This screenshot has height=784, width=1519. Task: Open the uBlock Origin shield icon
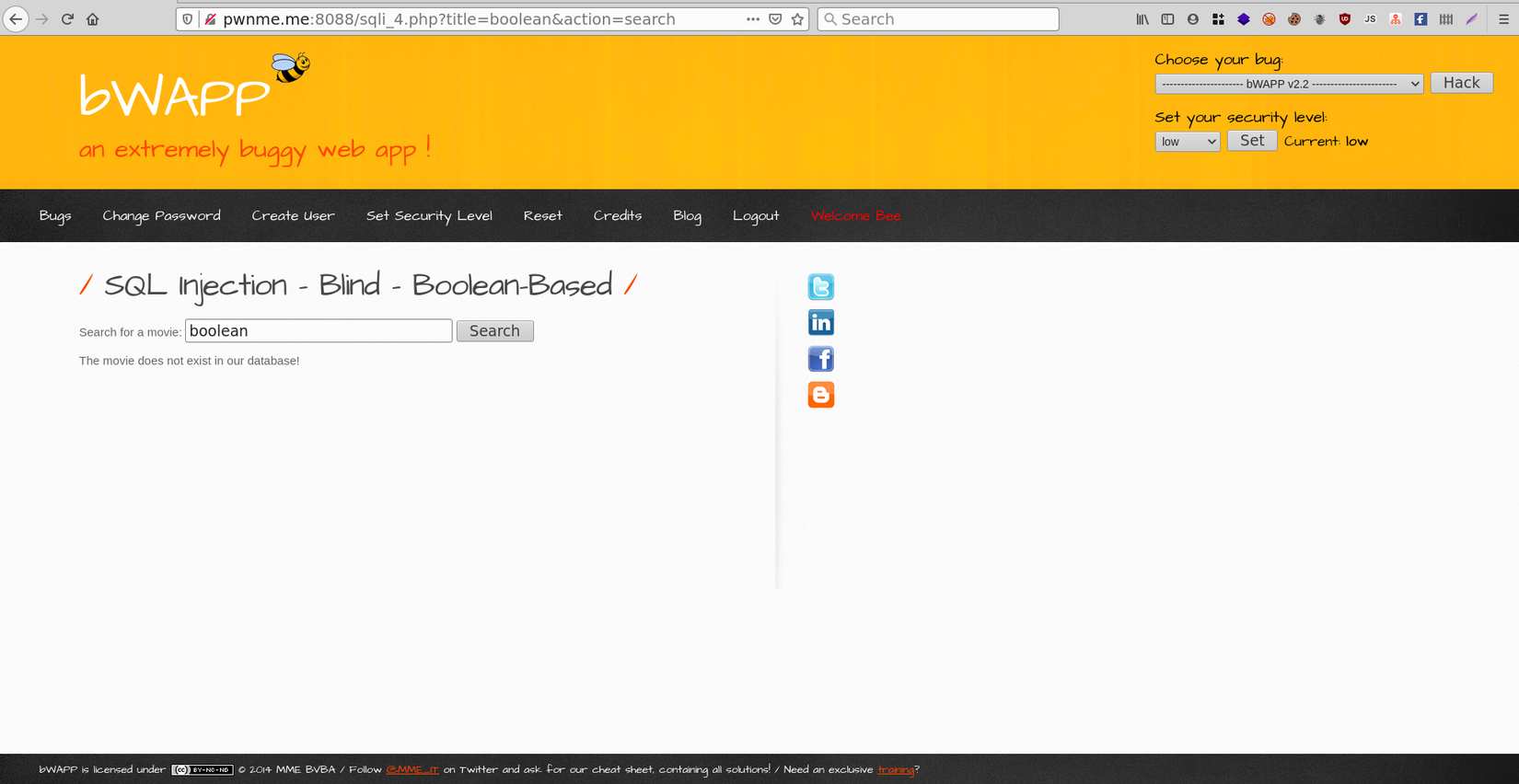[1345, 19]
